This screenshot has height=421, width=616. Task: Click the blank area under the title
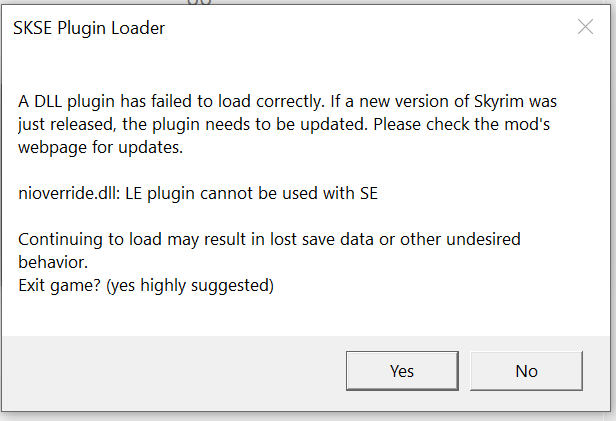pyautogui.click(x=306, y=67)
